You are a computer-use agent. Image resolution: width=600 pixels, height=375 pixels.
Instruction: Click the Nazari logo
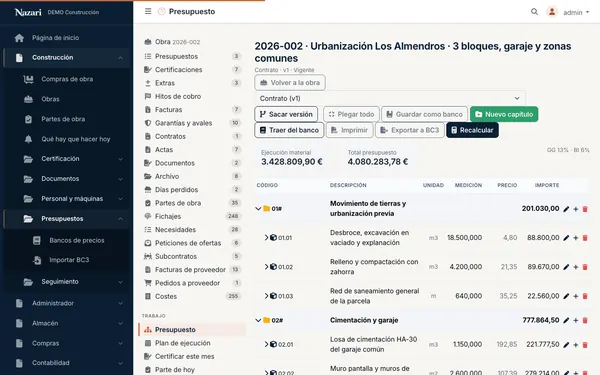coord(28,12)
